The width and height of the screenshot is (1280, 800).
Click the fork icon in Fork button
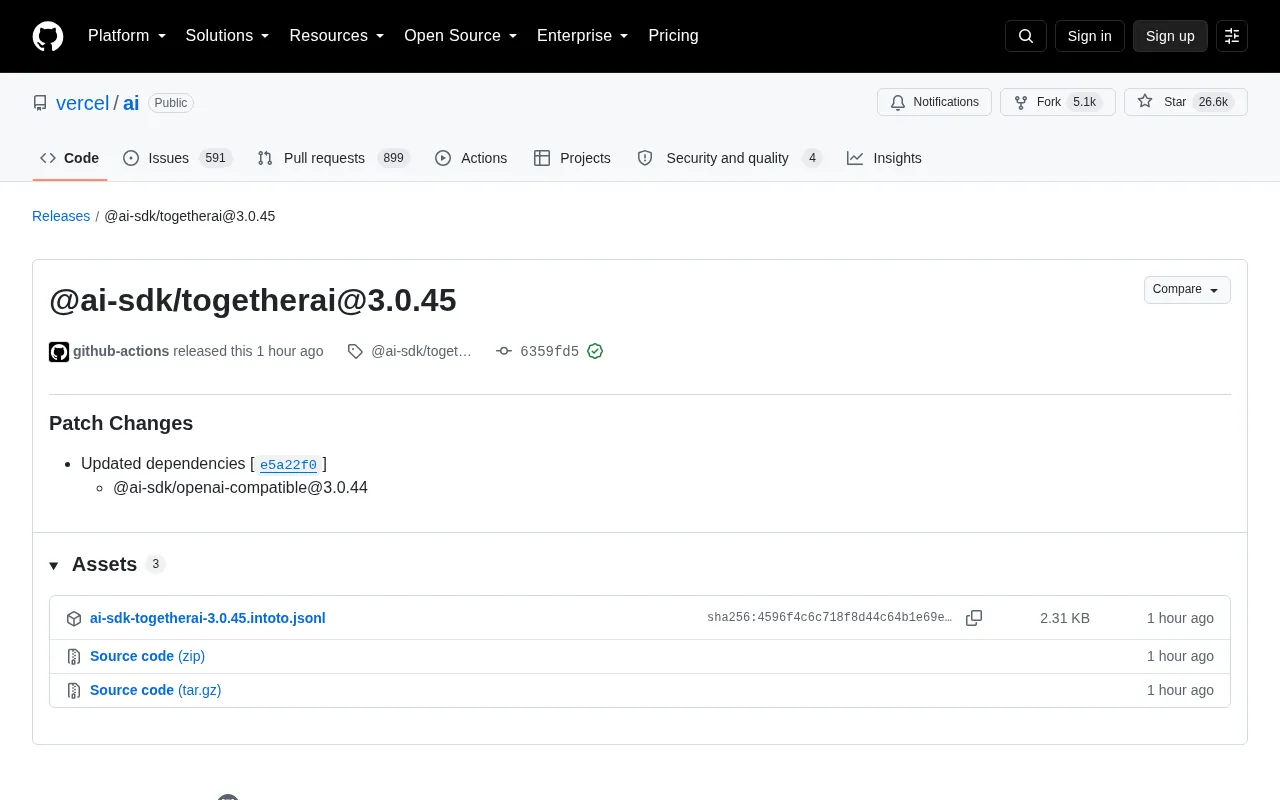[x=1021, y=102]
